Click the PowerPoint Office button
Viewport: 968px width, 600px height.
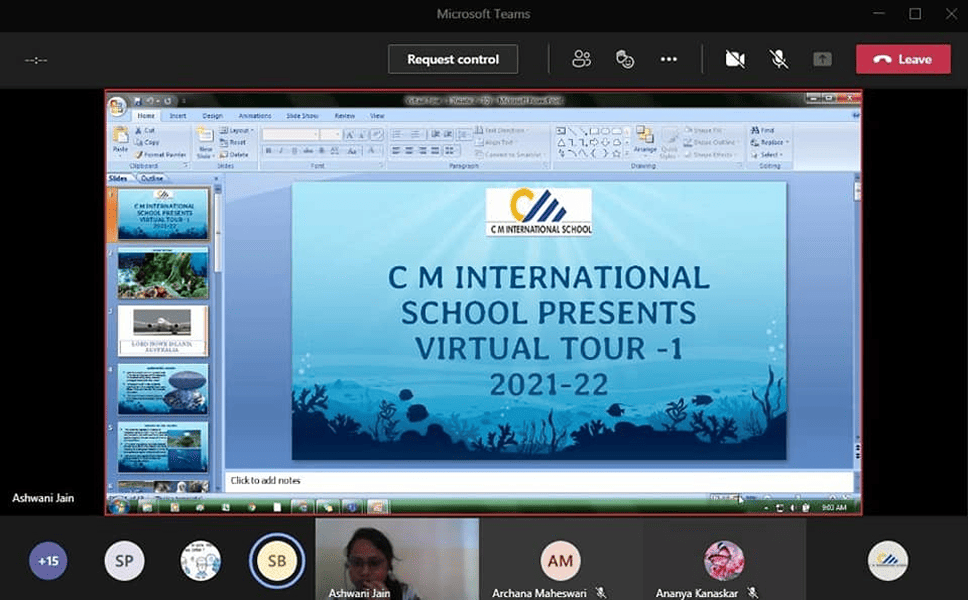pyautogui.click(x=117, y=107)
